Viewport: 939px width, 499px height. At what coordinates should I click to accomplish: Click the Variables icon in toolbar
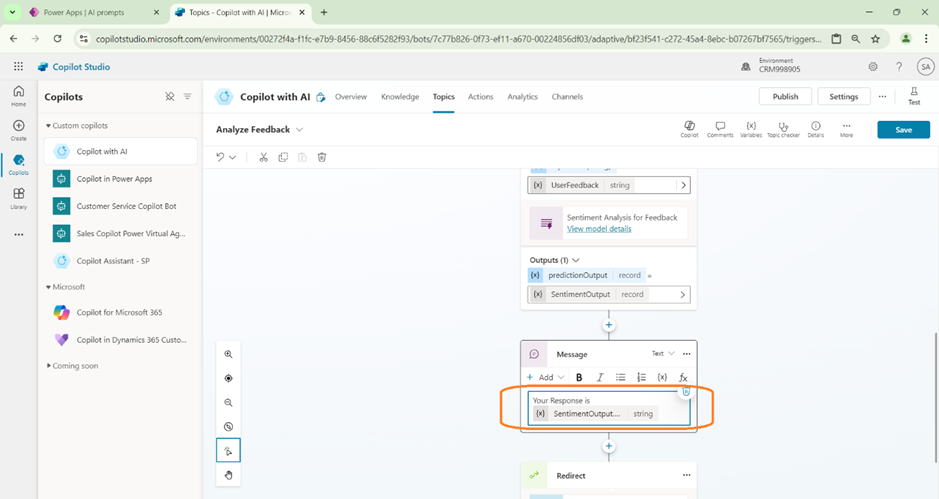pyautogui.click(x=751, y=129)
